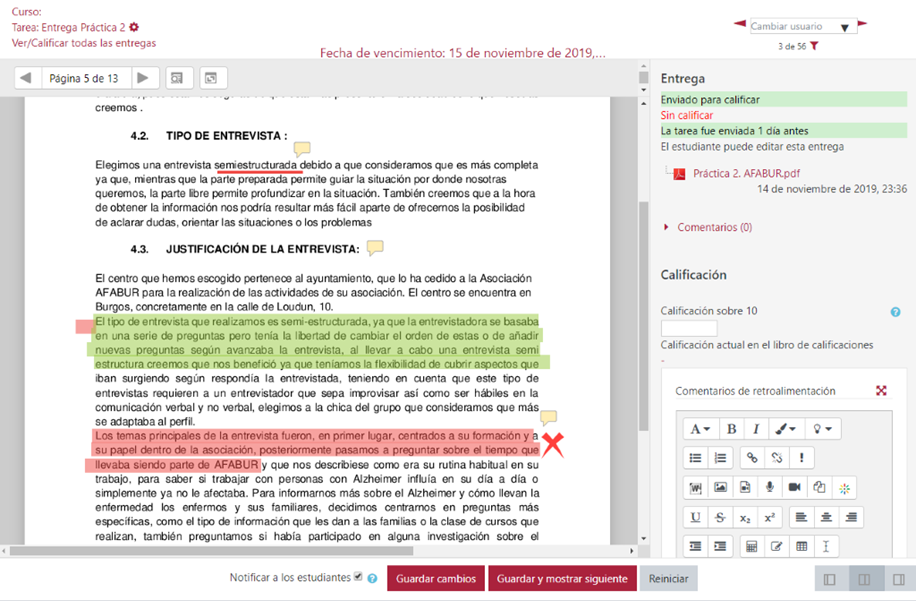Open manage files icon in editor
This screenshot has height=601, width=916.
click(x=819, y=488)
